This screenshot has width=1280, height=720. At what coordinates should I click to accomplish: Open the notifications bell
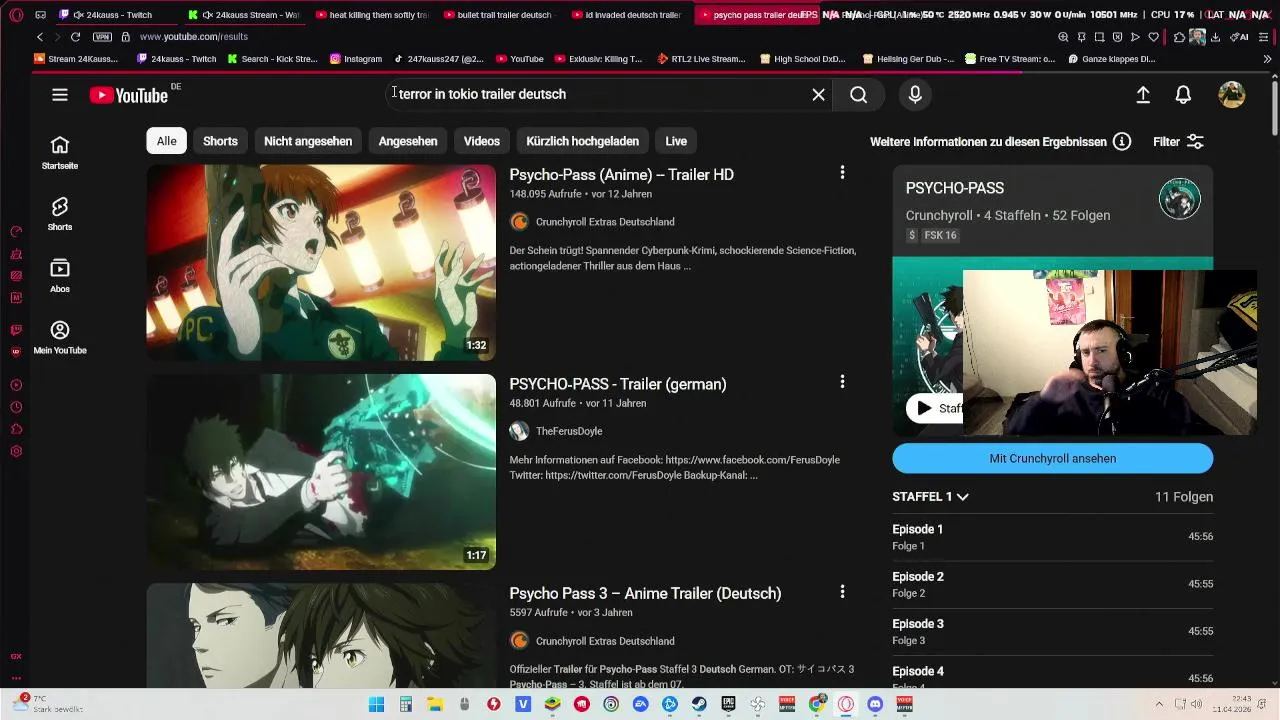tap(1183, 94)
